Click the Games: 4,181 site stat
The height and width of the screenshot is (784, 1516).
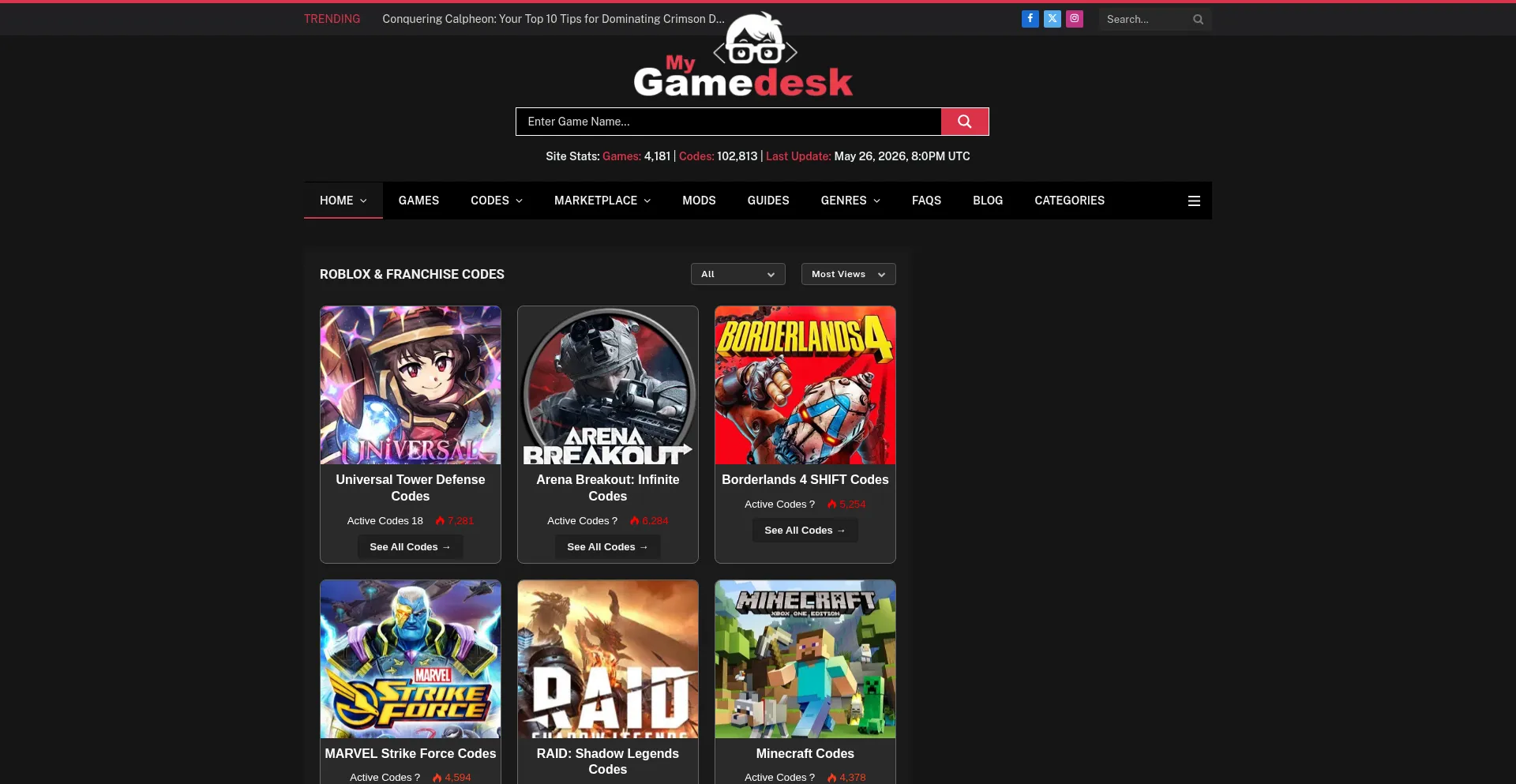(x=636, y=156)
